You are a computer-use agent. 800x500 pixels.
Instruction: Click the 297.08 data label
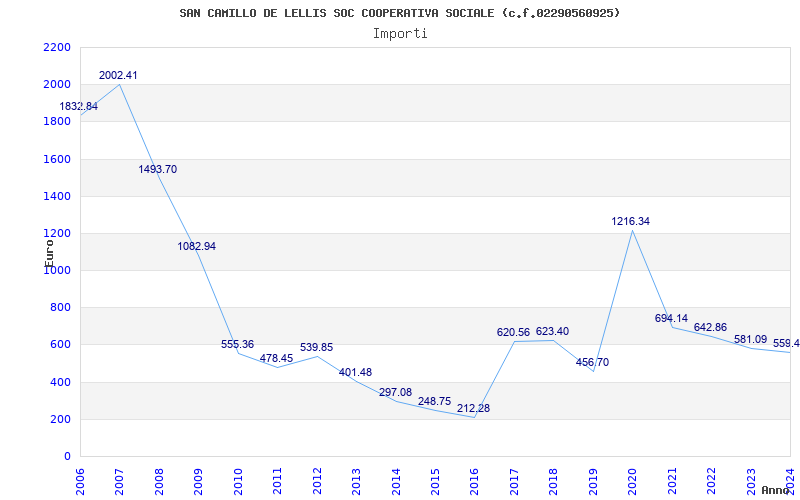tap(395, 392)
